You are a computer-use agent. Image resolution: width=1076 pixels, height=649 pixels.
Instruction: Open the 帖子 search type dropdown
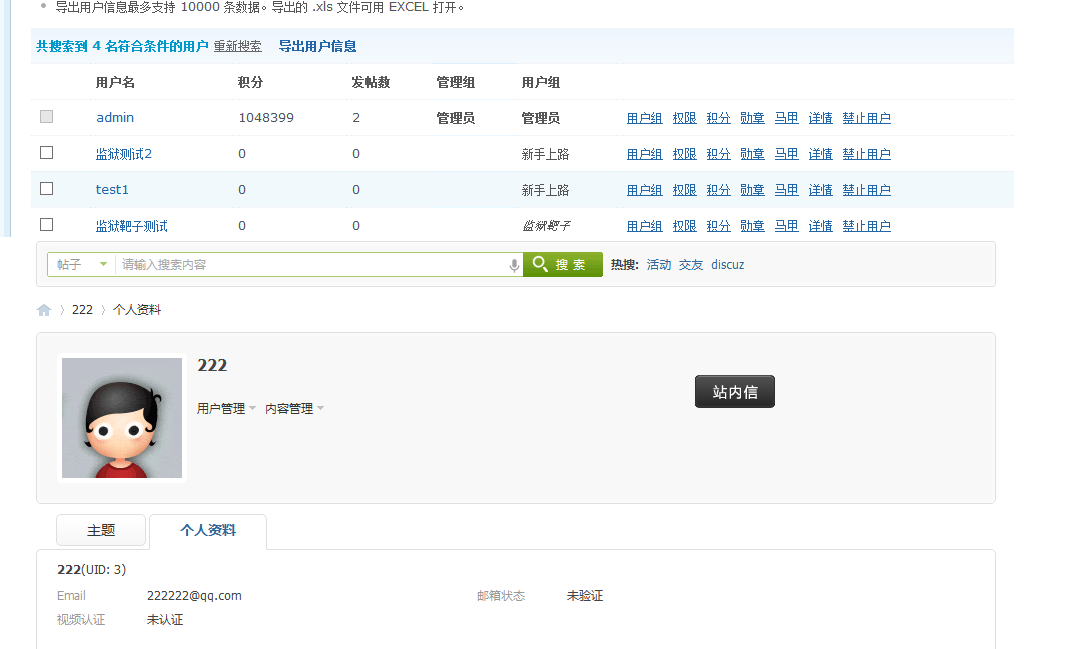click(x=81, y=265)
